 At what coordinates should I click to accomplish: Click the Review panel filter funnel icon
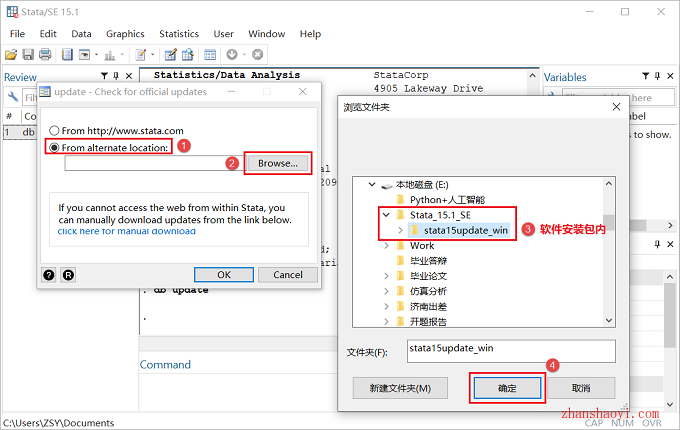pos(105,76)
